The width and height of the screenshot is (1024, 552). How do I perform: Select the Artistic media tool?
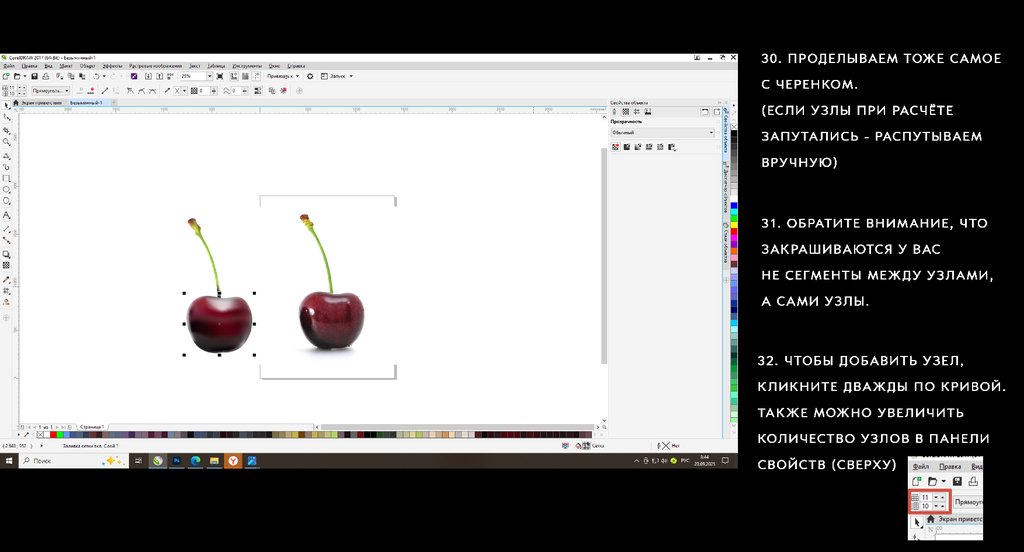7,167
